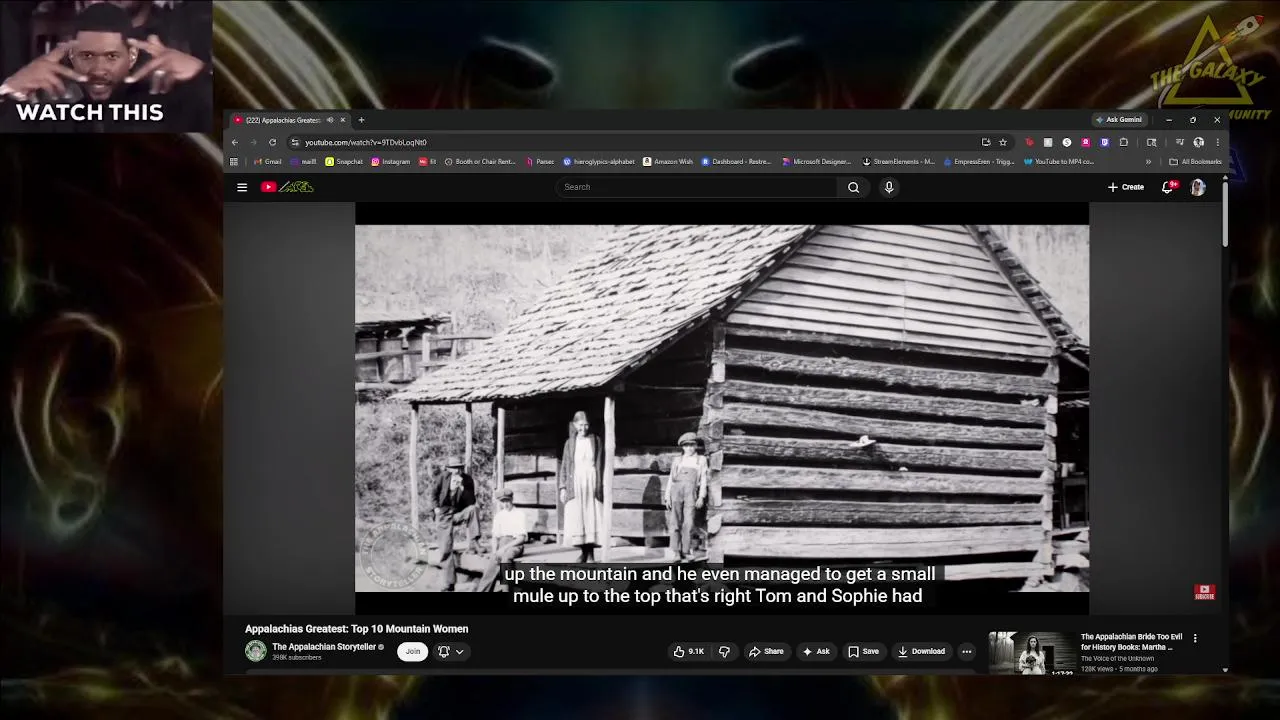The height and width of the screenshot is (720, 1280).
Task: Save the video to a playlist
Action: [x=863, y=651]
